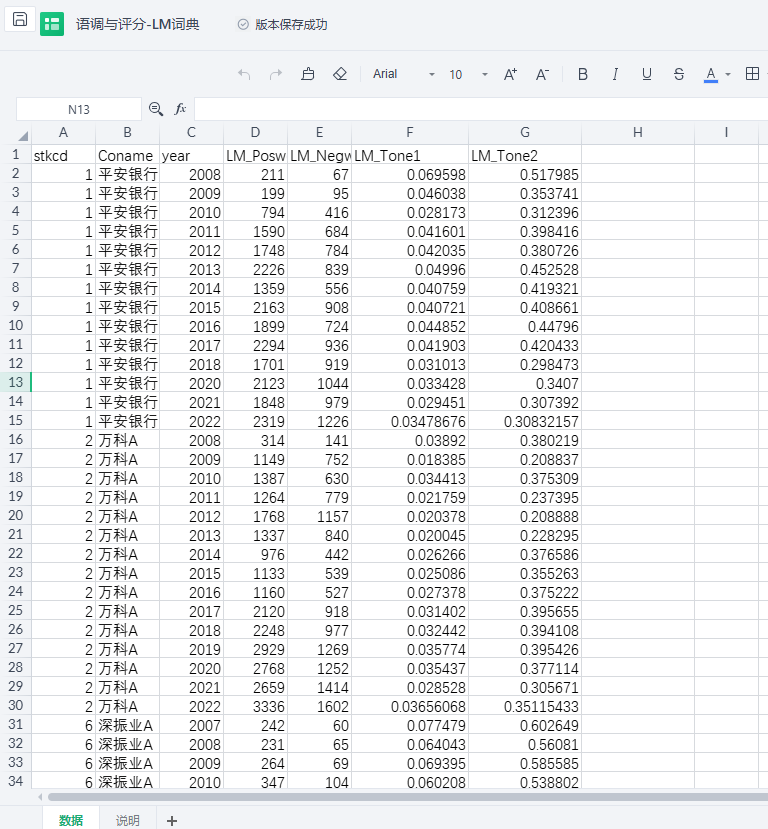Click the green spreadsheet app icon

click(52, 24)
